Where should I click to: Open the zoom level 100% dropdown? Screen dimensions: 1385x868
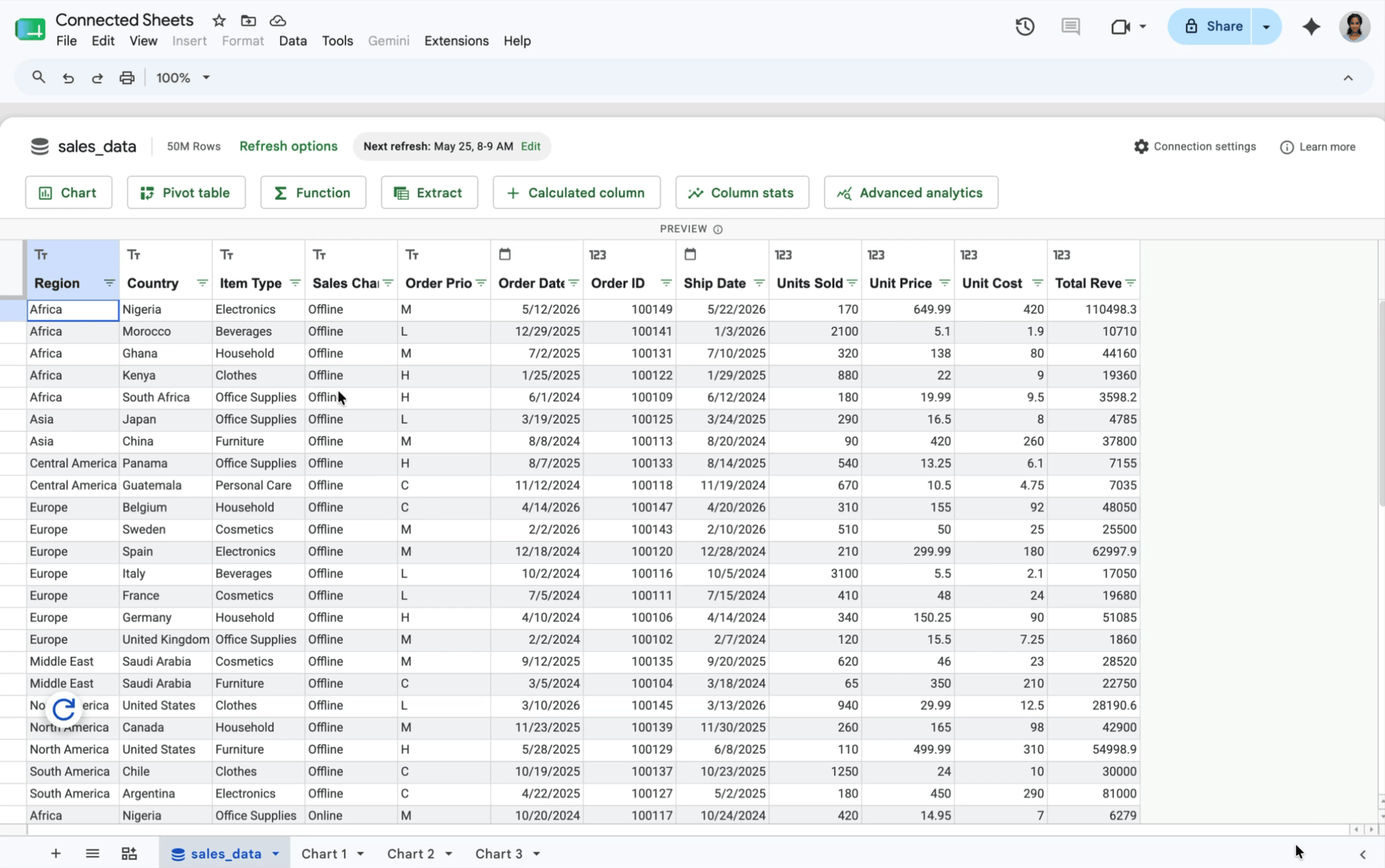click(183, 78)
